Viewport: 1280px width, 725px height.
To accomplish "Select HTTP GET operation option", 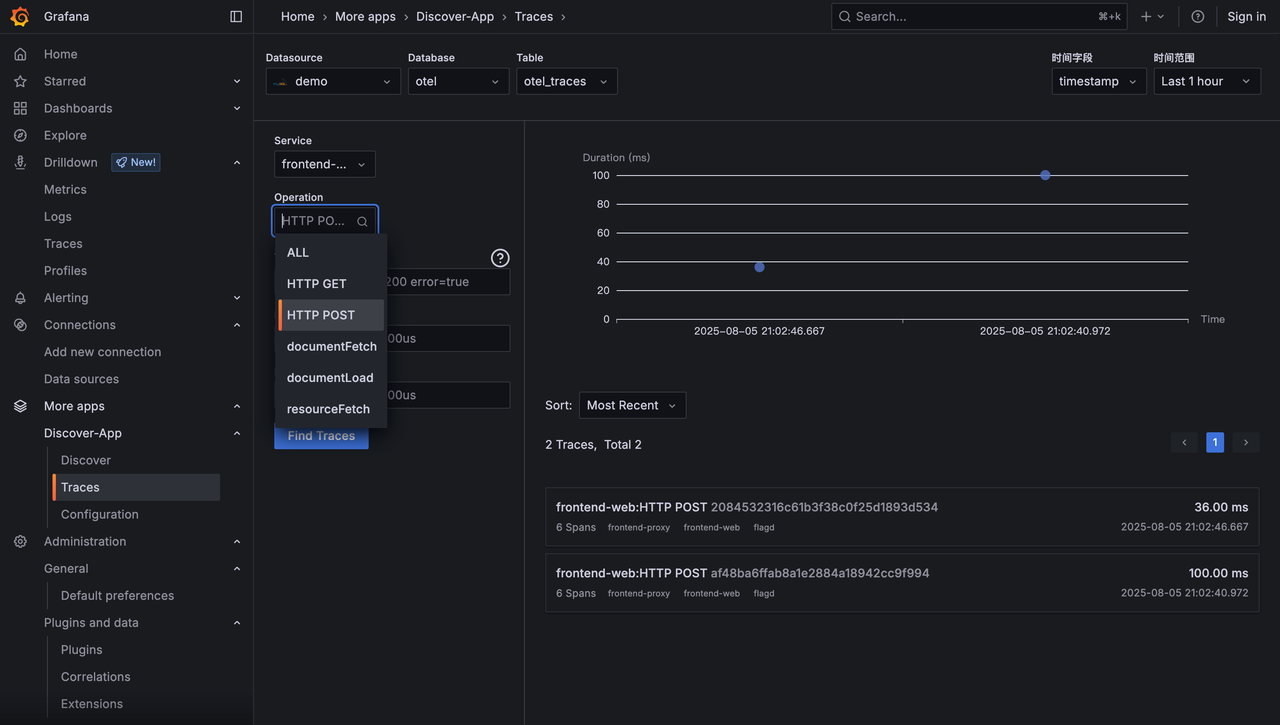I will click(x=331, y=284).
